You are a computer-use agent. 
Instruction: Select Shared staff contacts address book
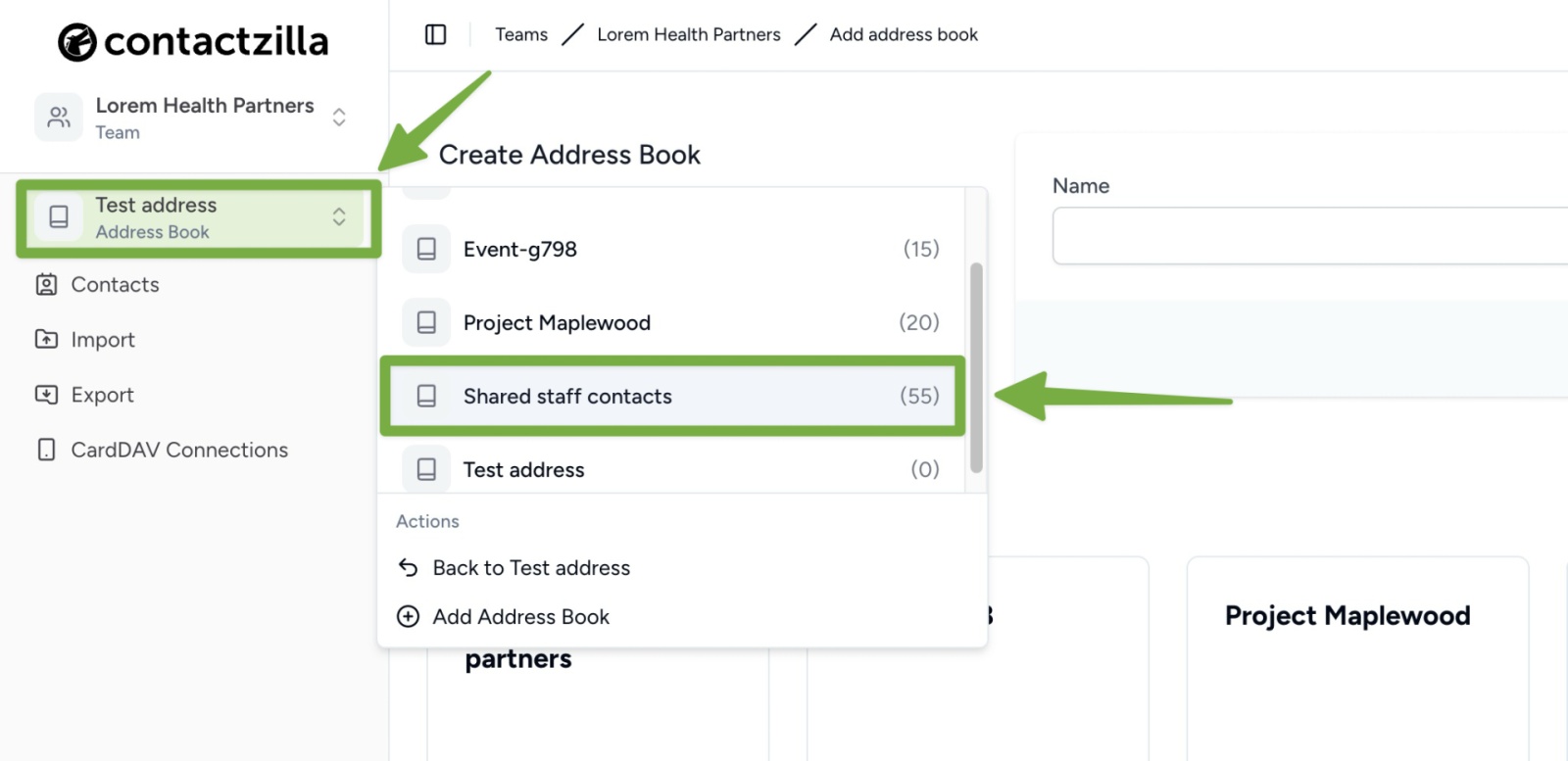671,396
